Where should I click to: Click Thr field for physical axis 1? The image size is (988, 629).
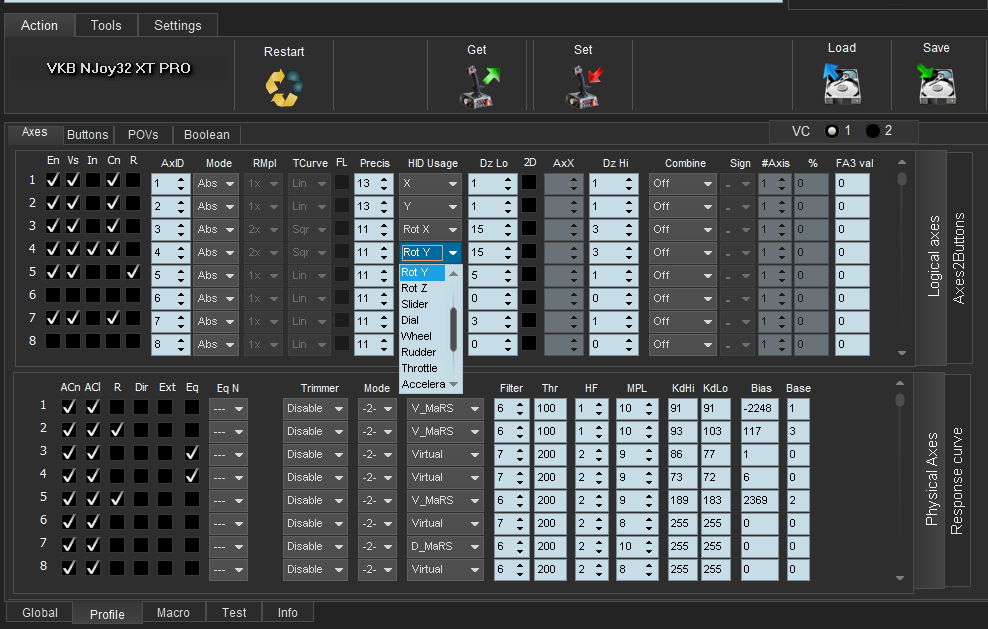click(x=550, y=408)
